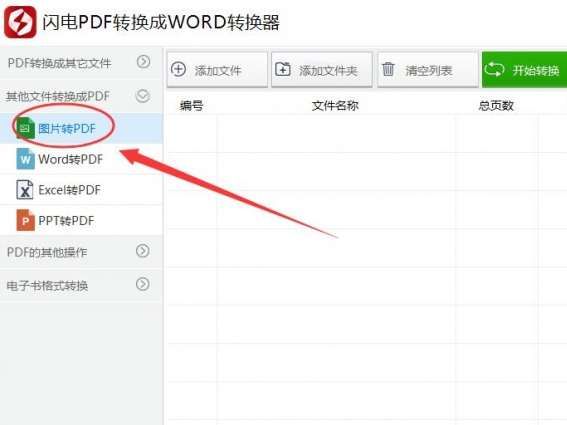Viewport: 567px width, 425px height.
Task: Click the orange PPT file icon
Action: 25,220
